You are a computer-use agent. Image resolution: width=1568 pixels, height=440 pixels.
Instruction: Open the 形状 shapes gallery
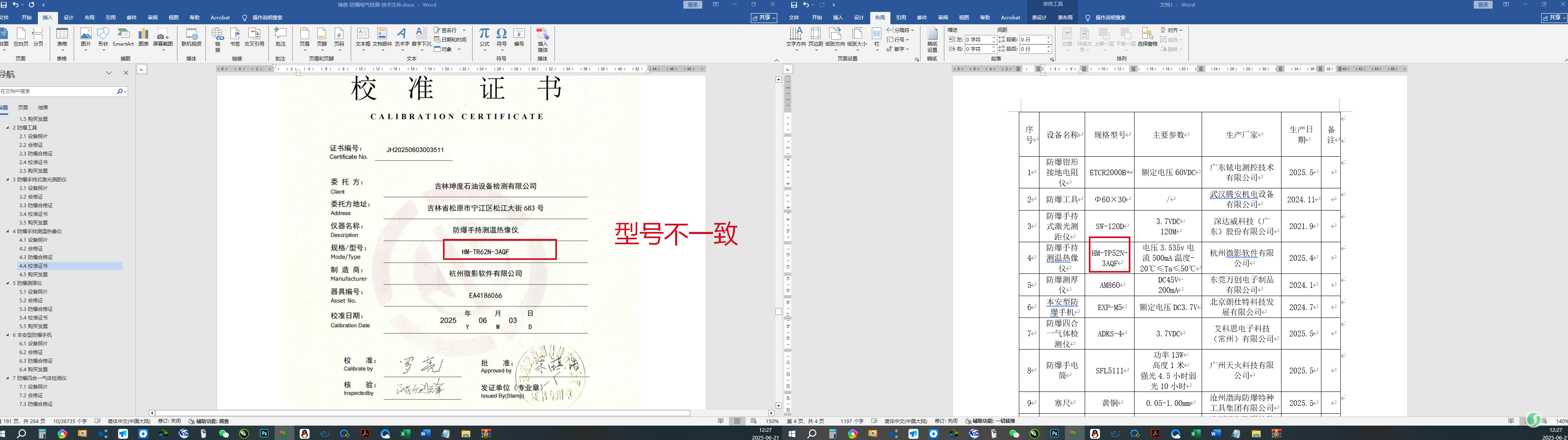(103, 38)
